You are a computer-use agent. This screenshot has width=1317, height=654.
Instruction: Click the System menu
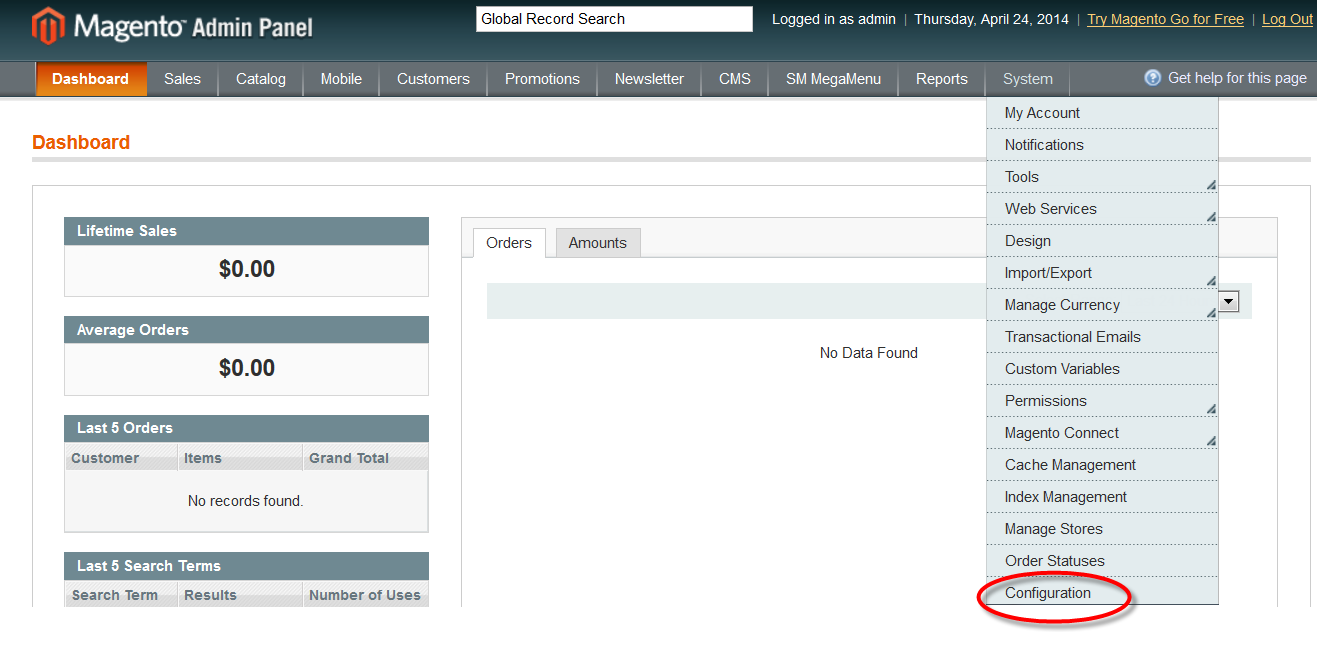[1028, 79]
